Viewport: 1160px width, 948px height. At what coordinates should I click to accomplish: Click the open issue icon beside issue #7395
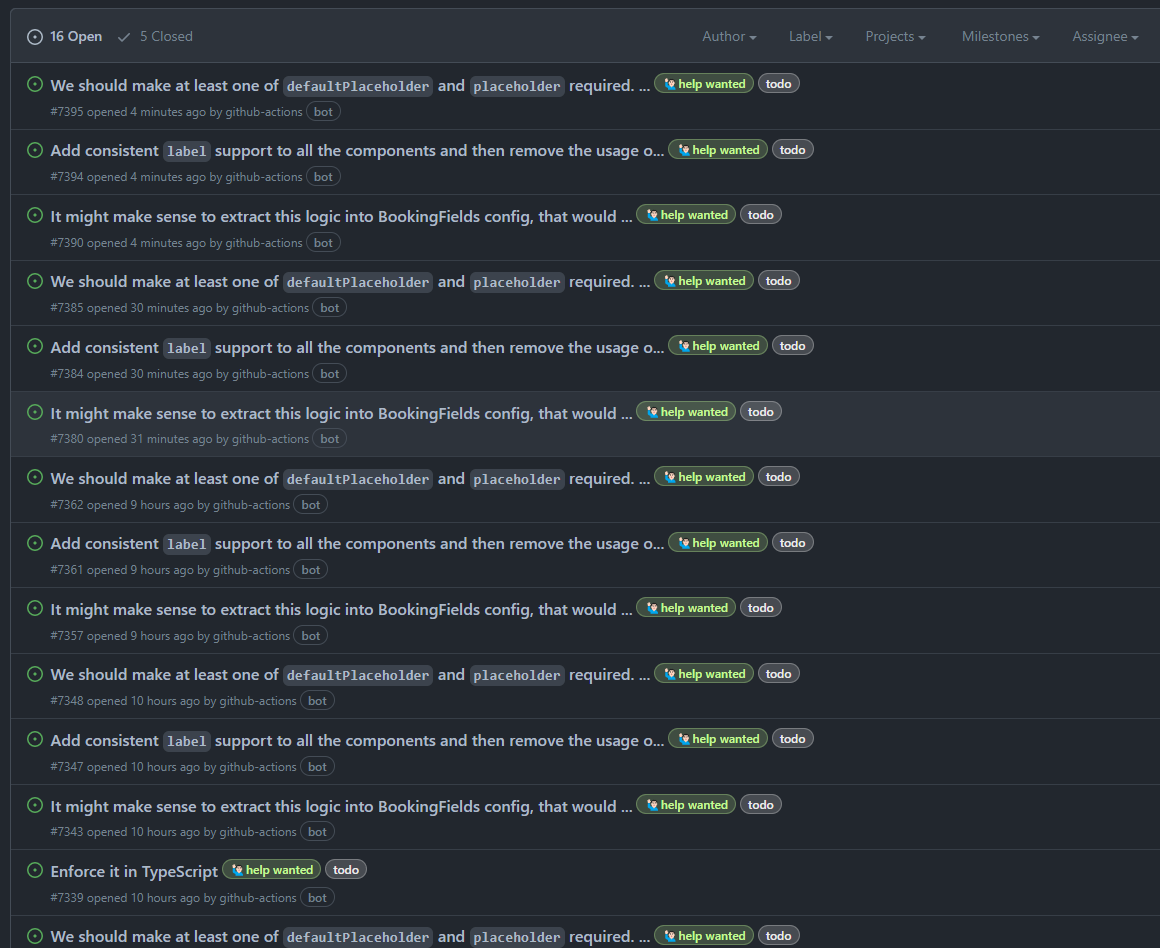[34, 85]
